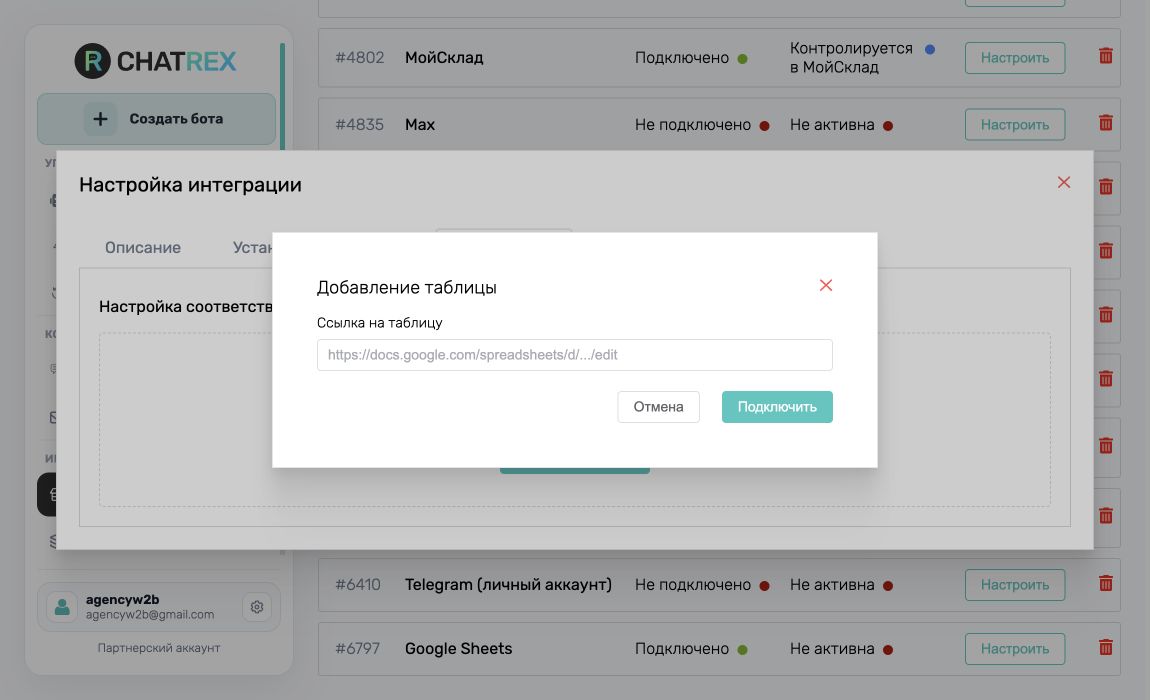The width and height of the screenshot is (1150, 700).
Task: Delete the Max integration
Action: coord(1105,123)
